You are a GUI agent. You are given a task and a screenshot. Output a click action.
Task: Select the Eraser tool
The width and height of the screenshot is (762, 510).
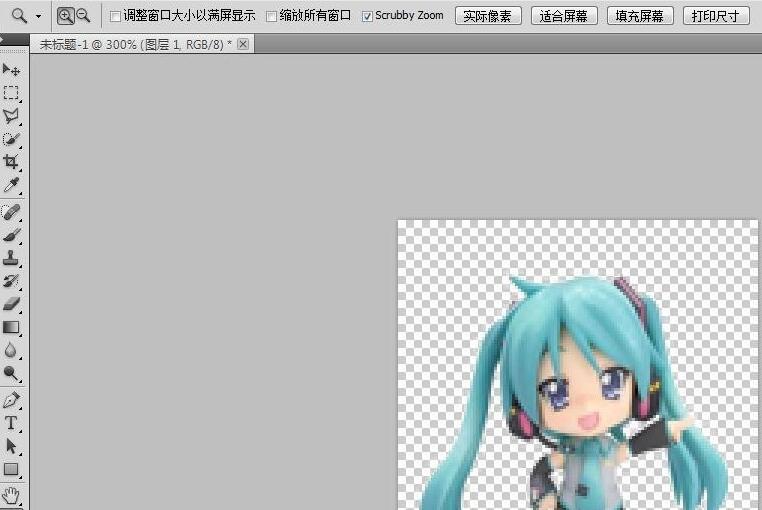click(x=11, y=304)
